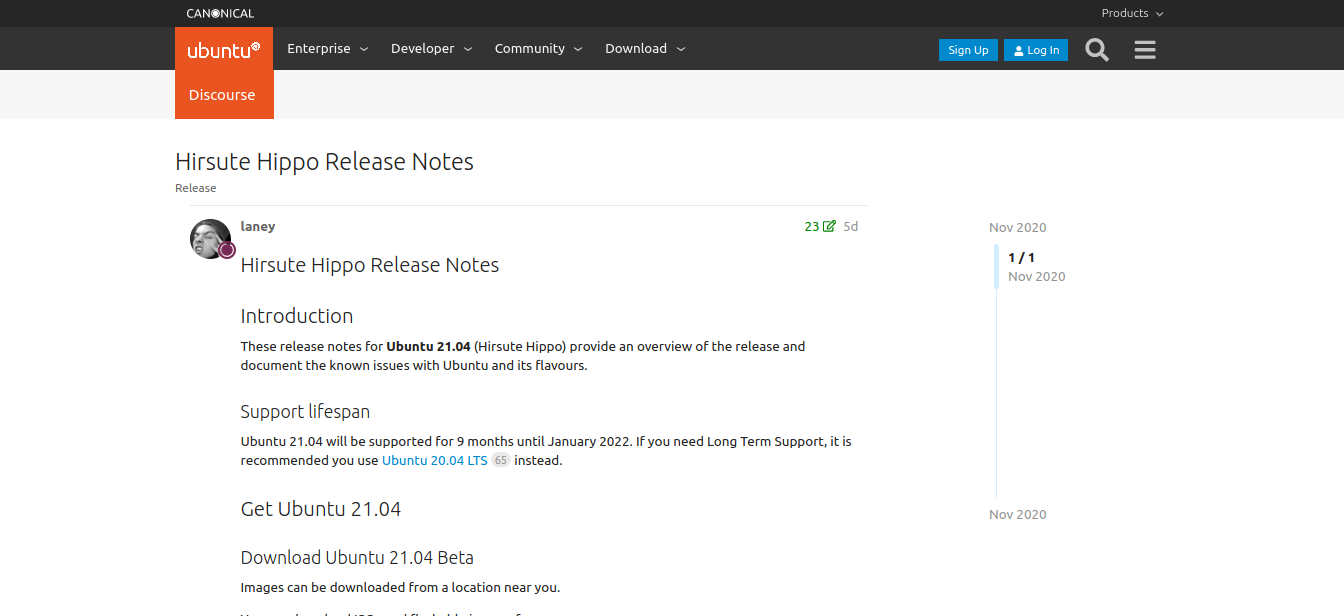Click the 23 edits pencil icon
The image size is (1344, 616).
[x=820, y=227]
